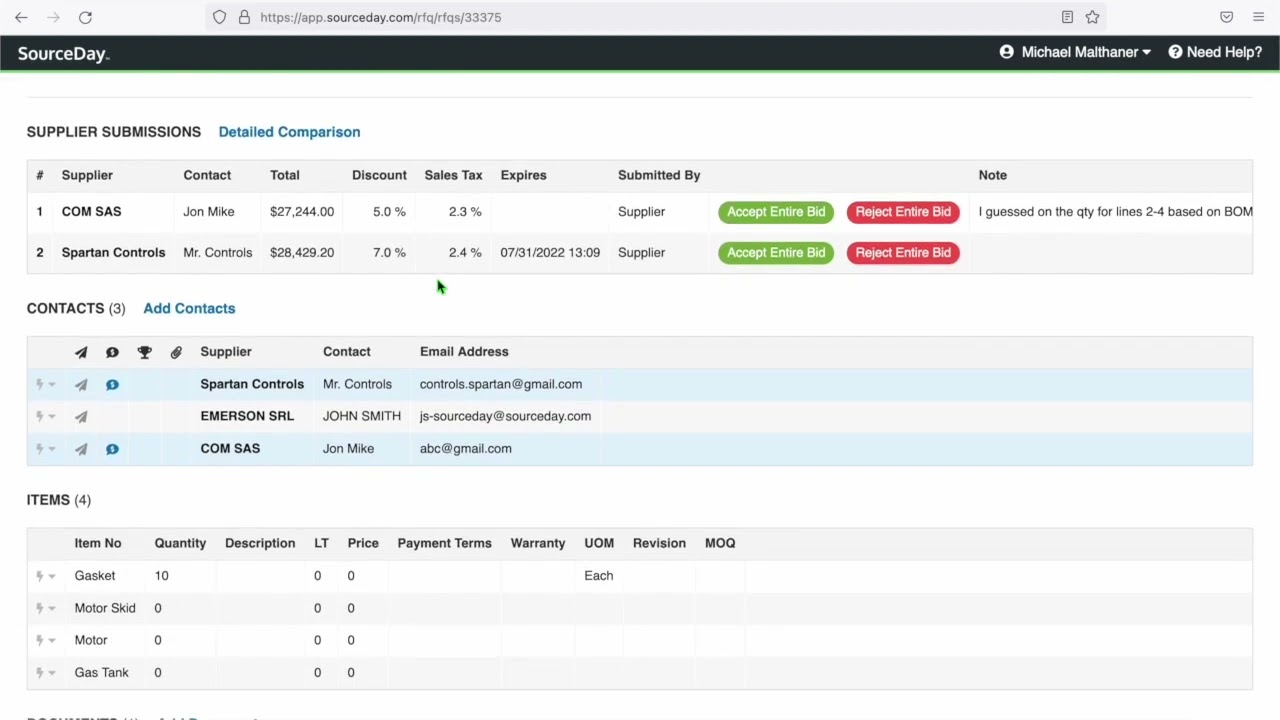Click COM SAS supplier in submissions table
The width and height of the screenshot is (1280, 720).
pyautogui.click(x=91, y=212)
